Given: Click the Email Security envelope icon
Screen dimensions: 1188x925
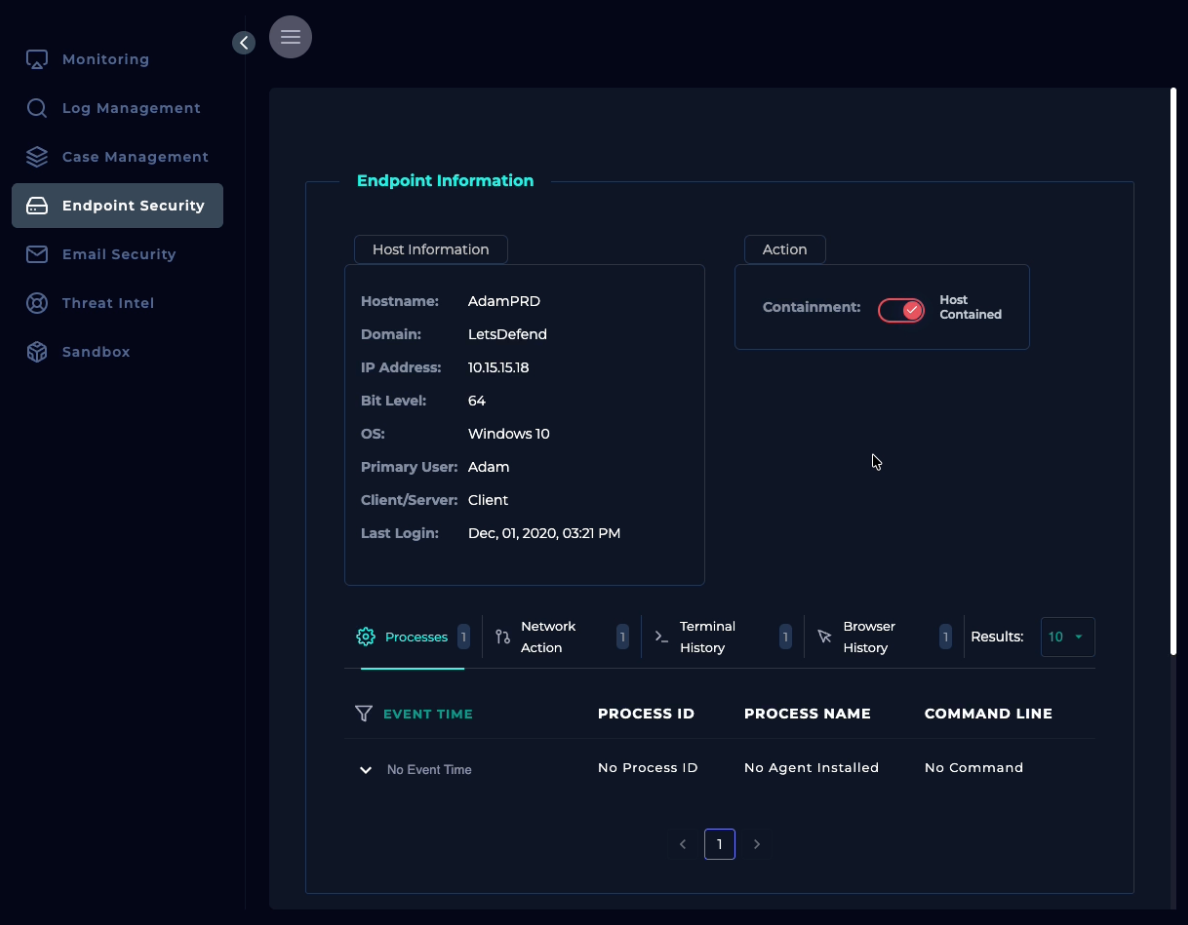Looking at the screenshot, I should (x=37, y=254).
